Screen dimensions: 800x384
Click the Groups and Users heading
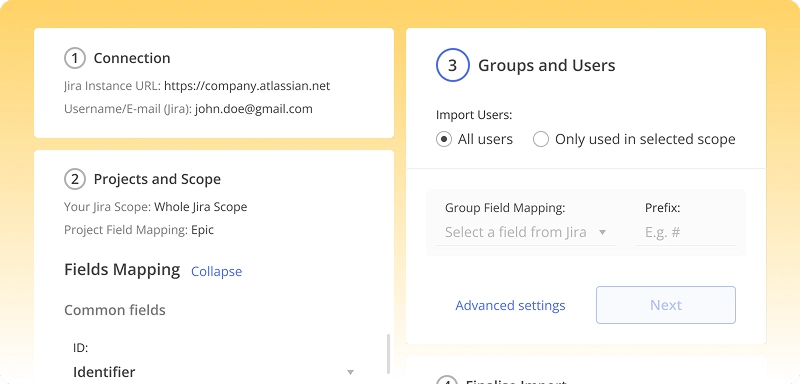coord(546,65)
